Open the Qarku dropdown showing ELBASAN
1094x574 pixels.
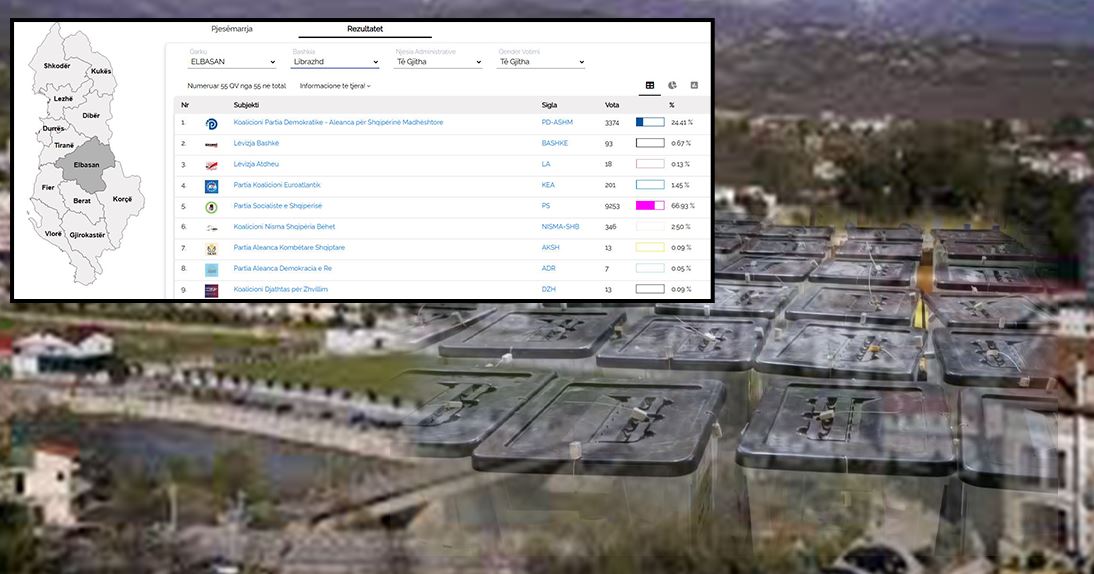[232, 62]
